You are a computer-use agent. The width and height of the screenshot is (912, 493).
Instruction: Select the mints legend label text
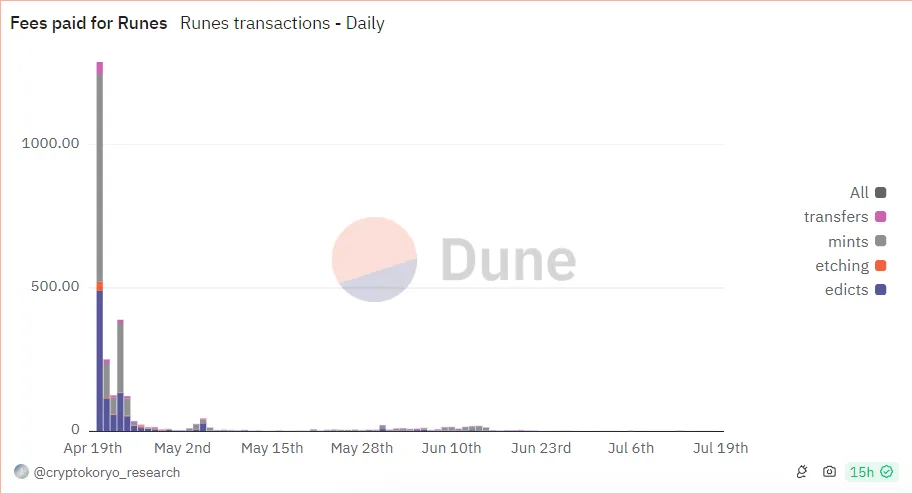coord(848,241)
